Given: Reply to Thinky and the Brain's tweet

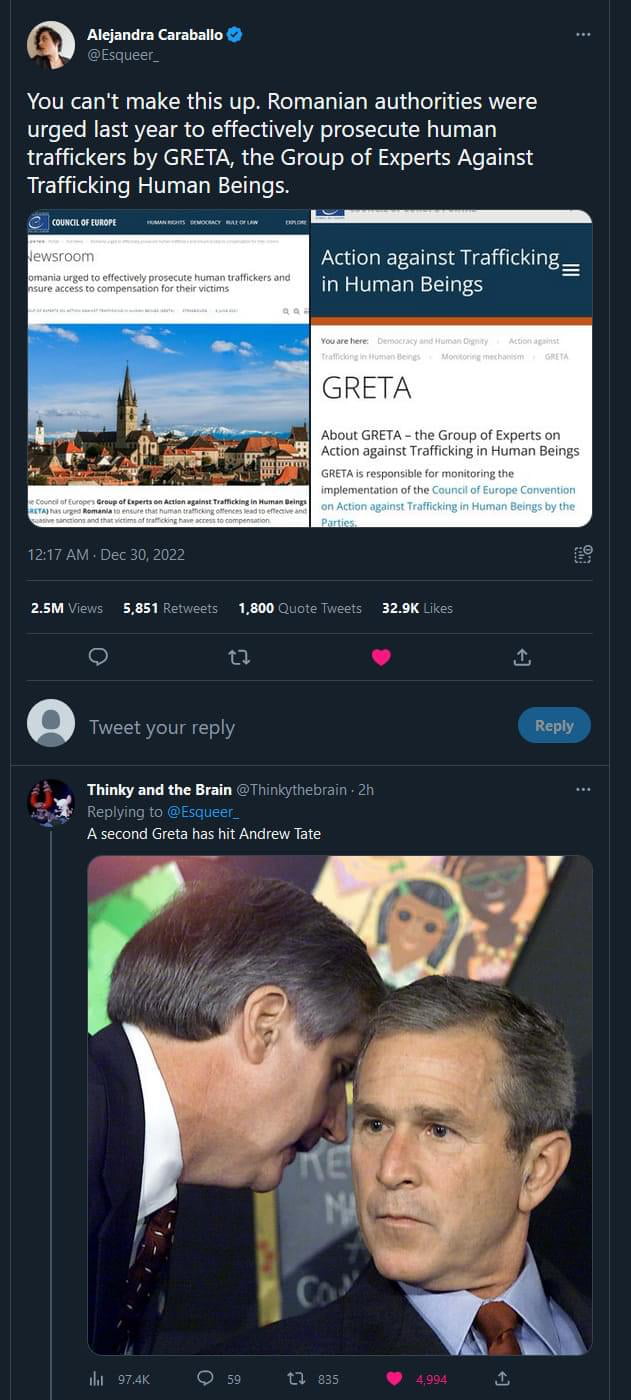Looking at the screenshot, I should tap(206, 1379).
